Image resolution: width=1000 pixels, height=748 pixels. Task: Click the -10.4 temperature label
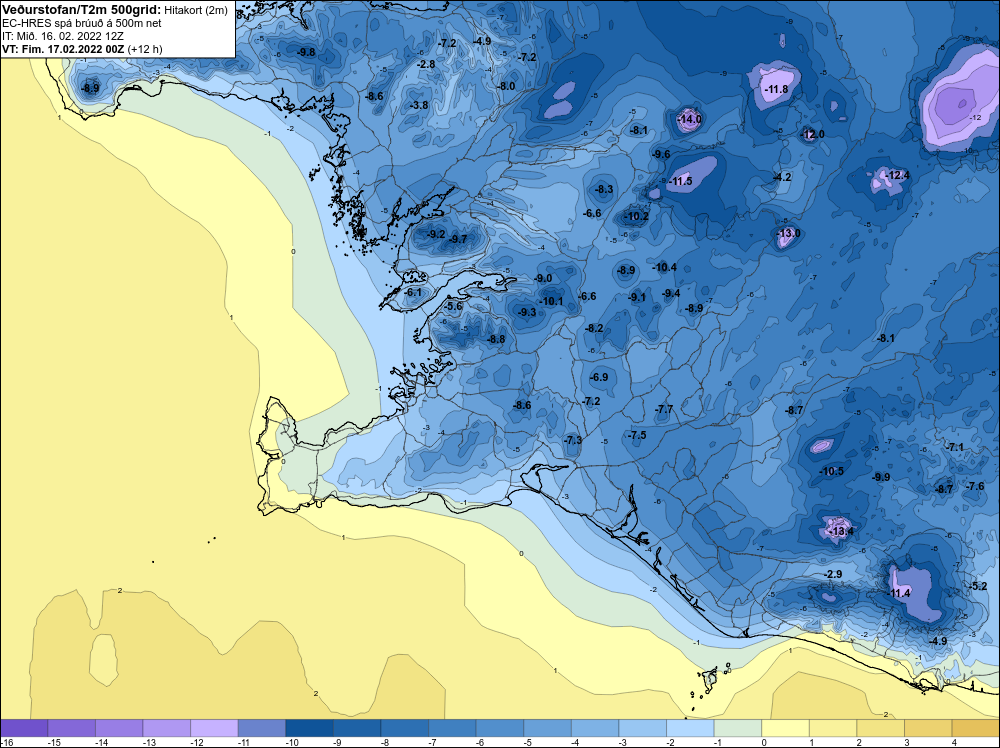[x=665, y=268]
